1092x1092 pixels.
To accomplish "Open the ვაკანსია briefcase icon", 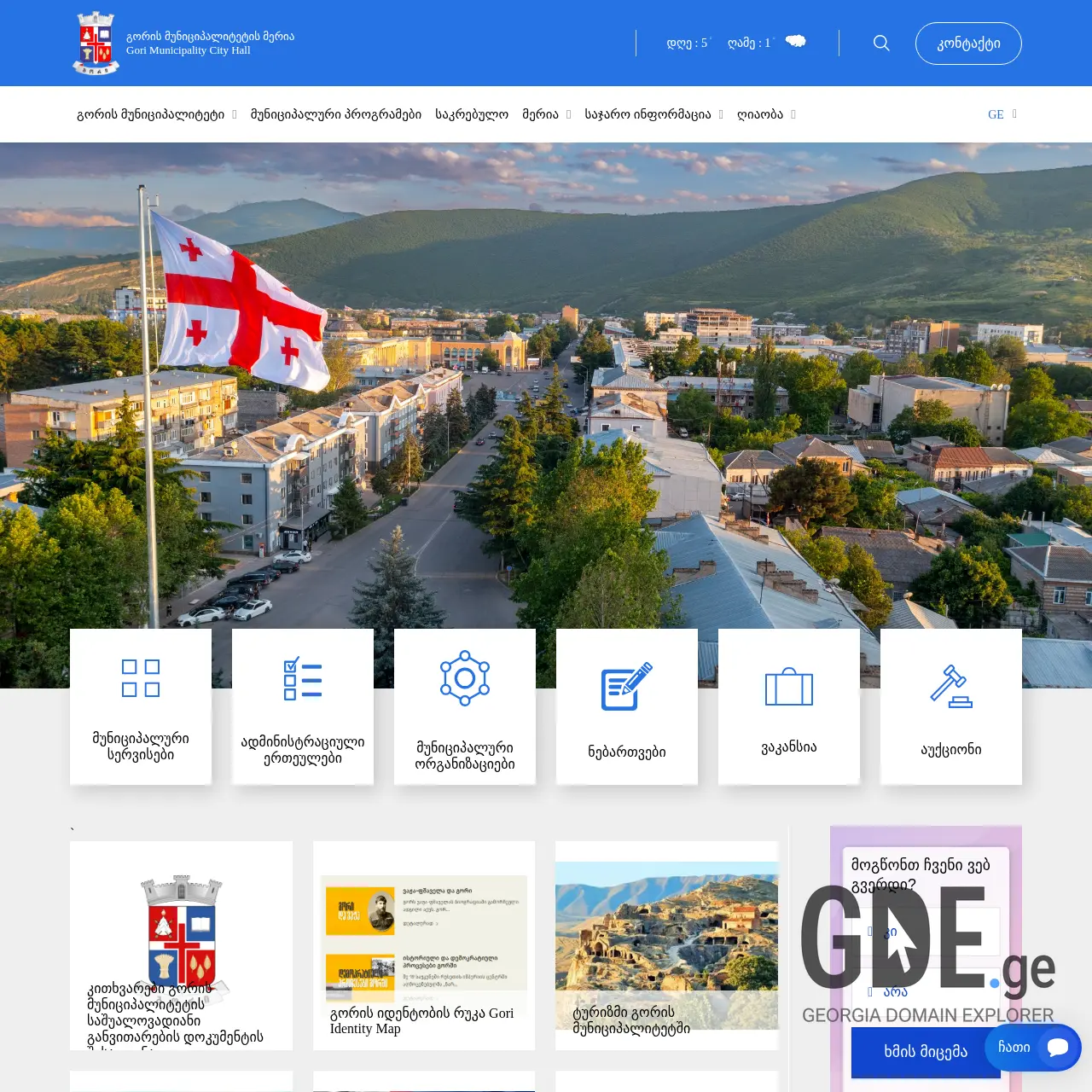I will 788,687.
